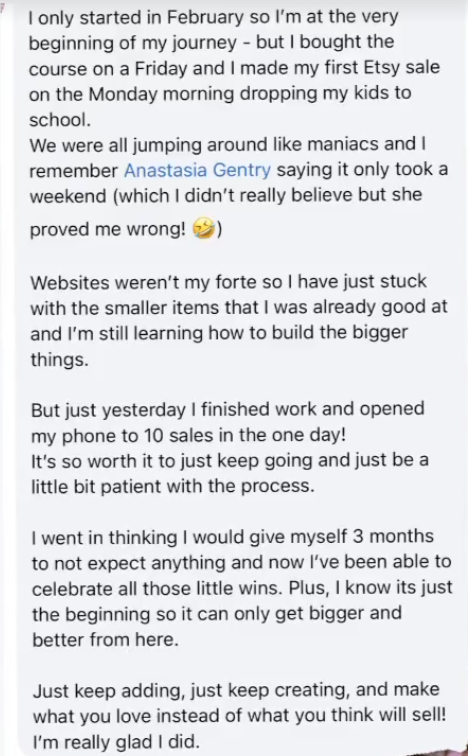Click the phrase "But just yesterday"

(108, 410)
